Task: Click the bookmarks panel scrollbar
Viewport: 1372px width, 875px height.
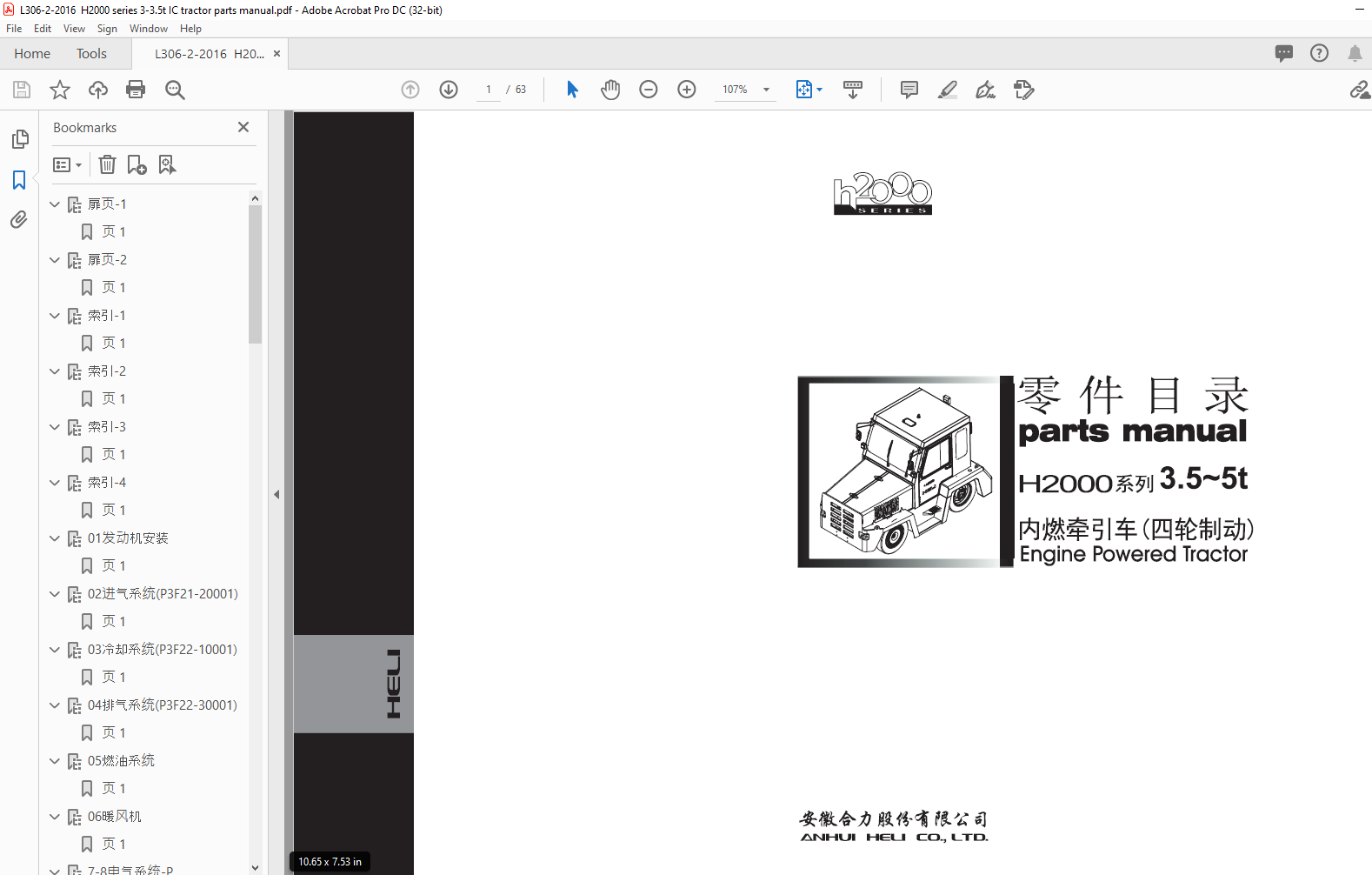Action: pos(255,273)
